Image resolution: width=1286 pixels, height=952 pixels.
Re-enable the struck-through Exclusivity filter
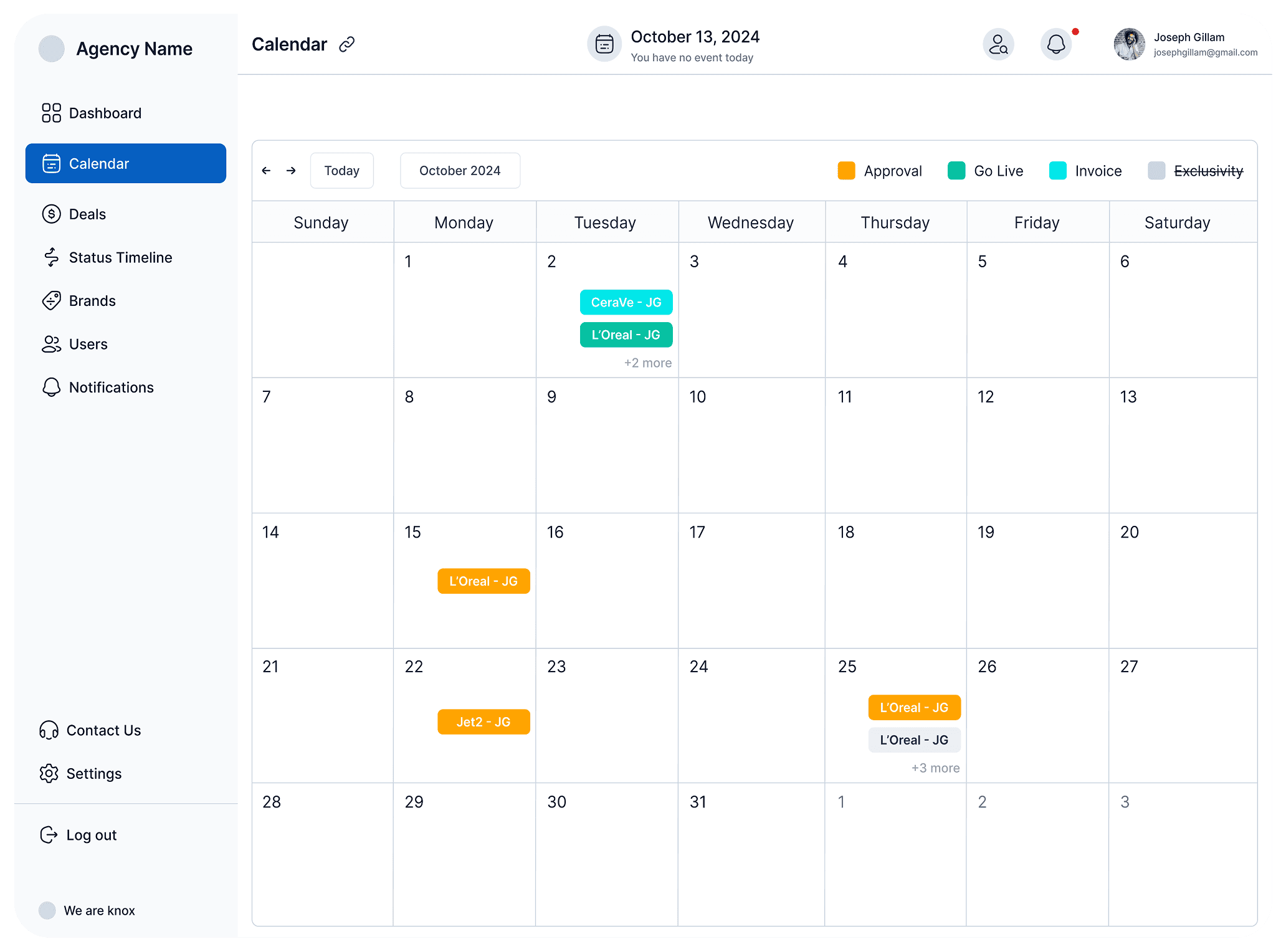click(1207, 171)
